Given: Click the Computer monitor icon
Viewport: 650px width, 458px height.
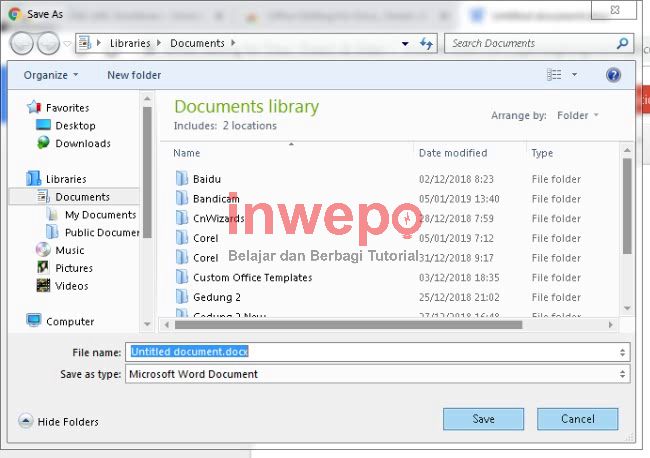Looking at the screenshot, I should coord(34,321).
